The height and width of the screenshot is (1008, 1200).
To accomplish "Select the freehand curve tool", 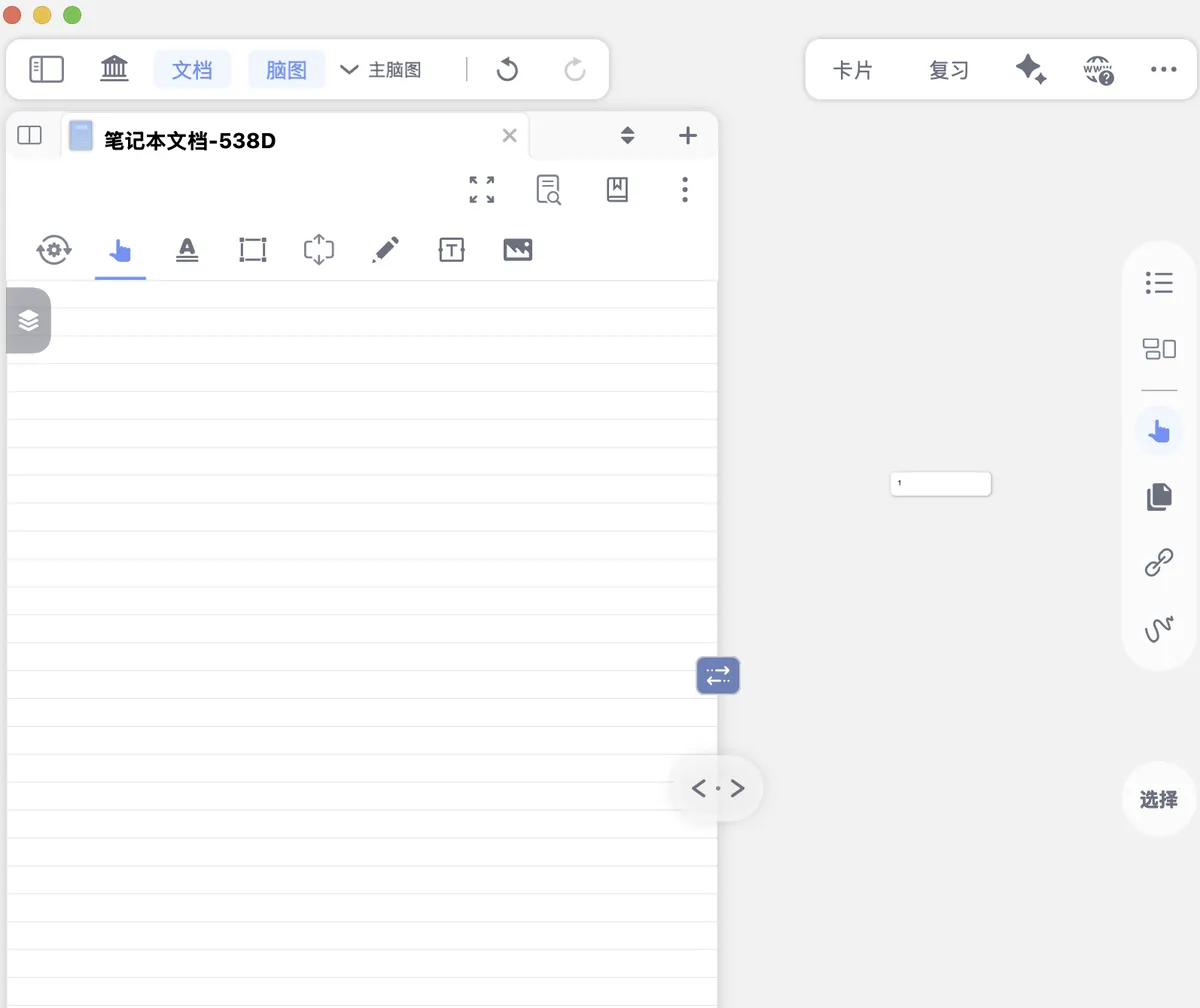I will tap(1159, 629).
